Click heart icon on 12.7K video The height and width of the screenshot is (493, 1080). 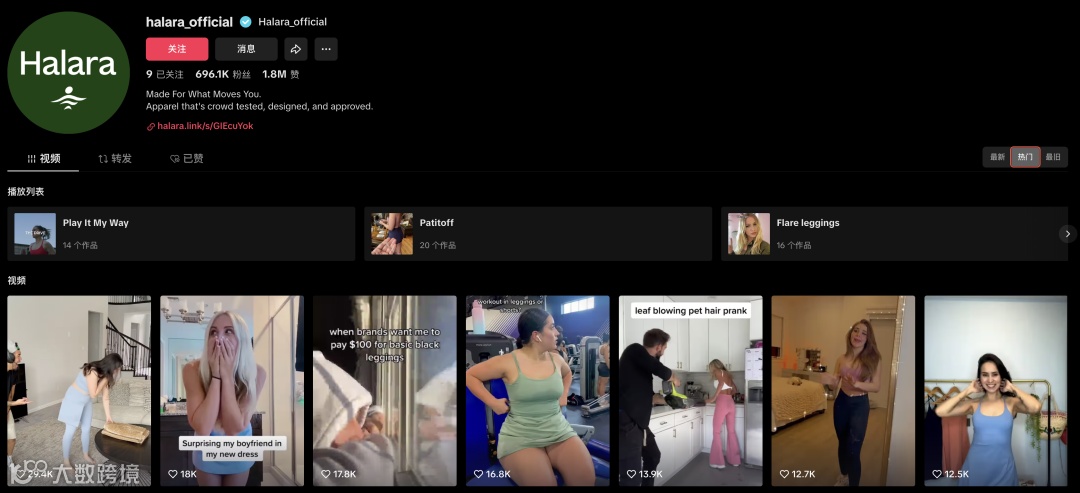point(784,474)
